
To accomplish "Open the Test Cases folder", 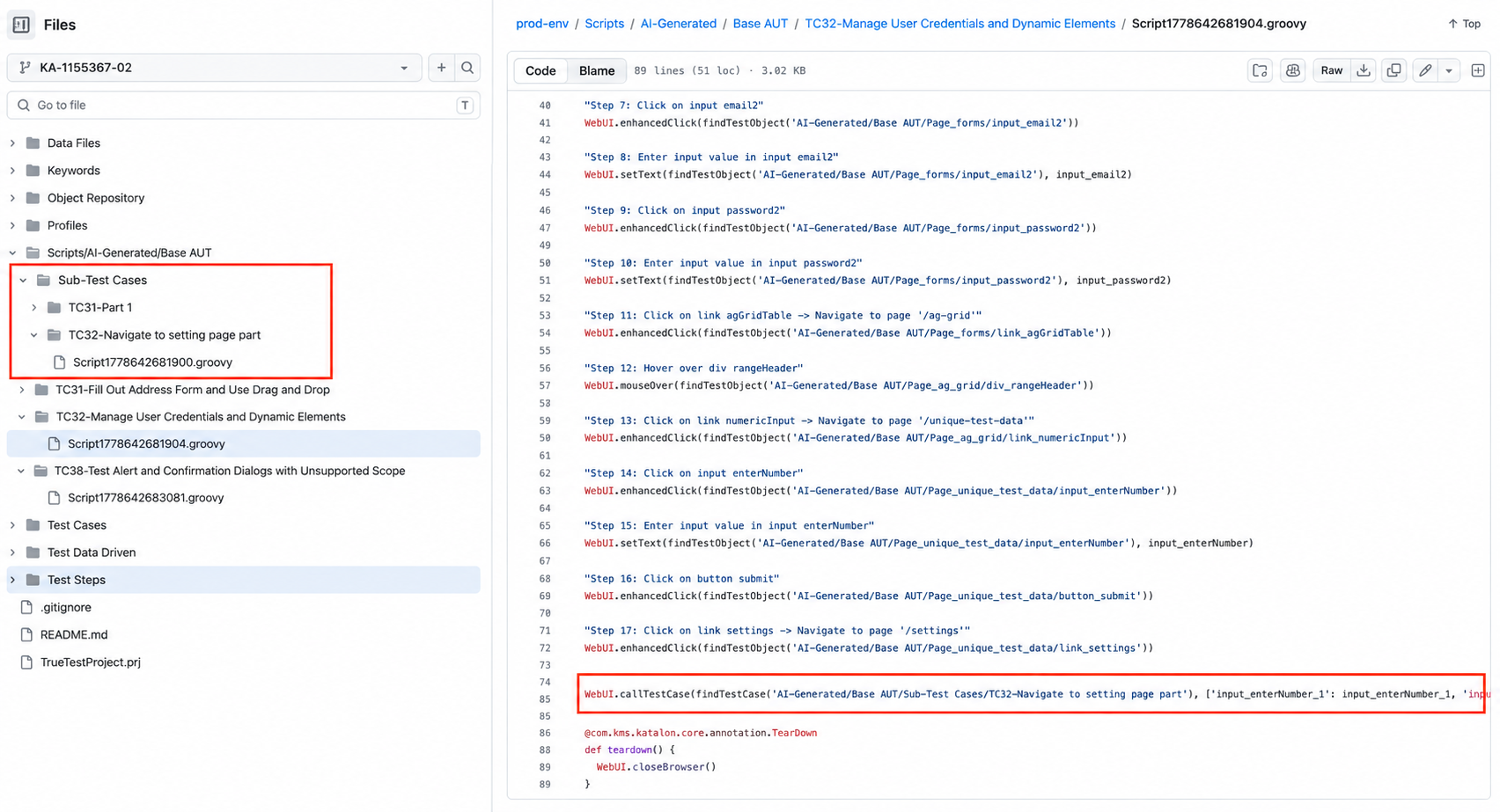I will coord(77,525).
